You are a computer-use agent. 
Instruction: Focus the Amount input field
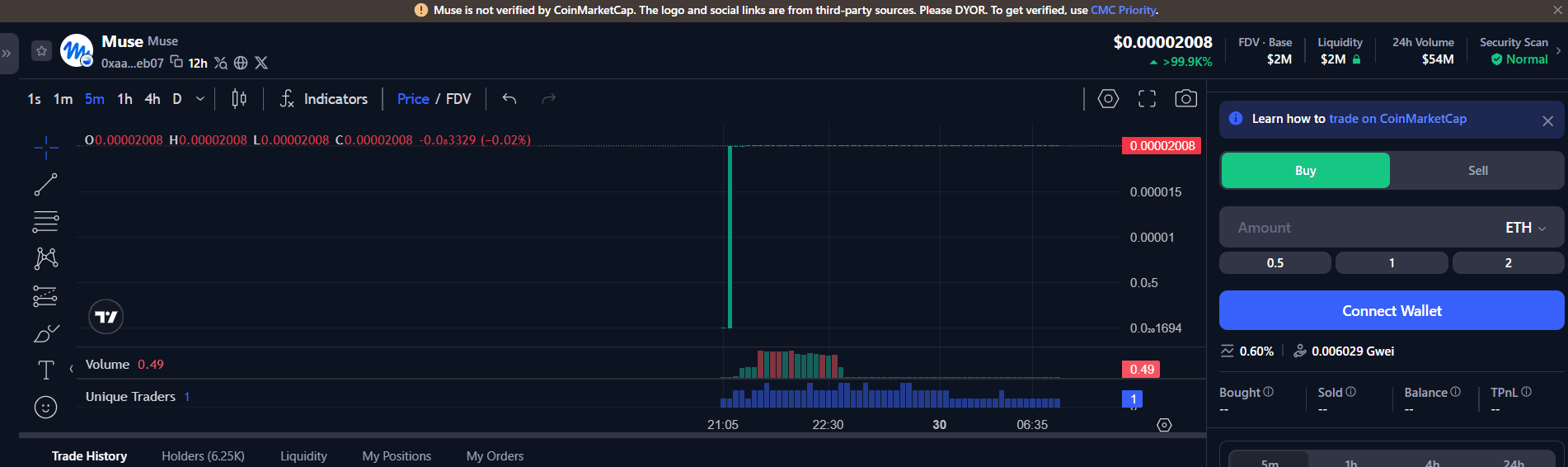[x=1360, y=228]
